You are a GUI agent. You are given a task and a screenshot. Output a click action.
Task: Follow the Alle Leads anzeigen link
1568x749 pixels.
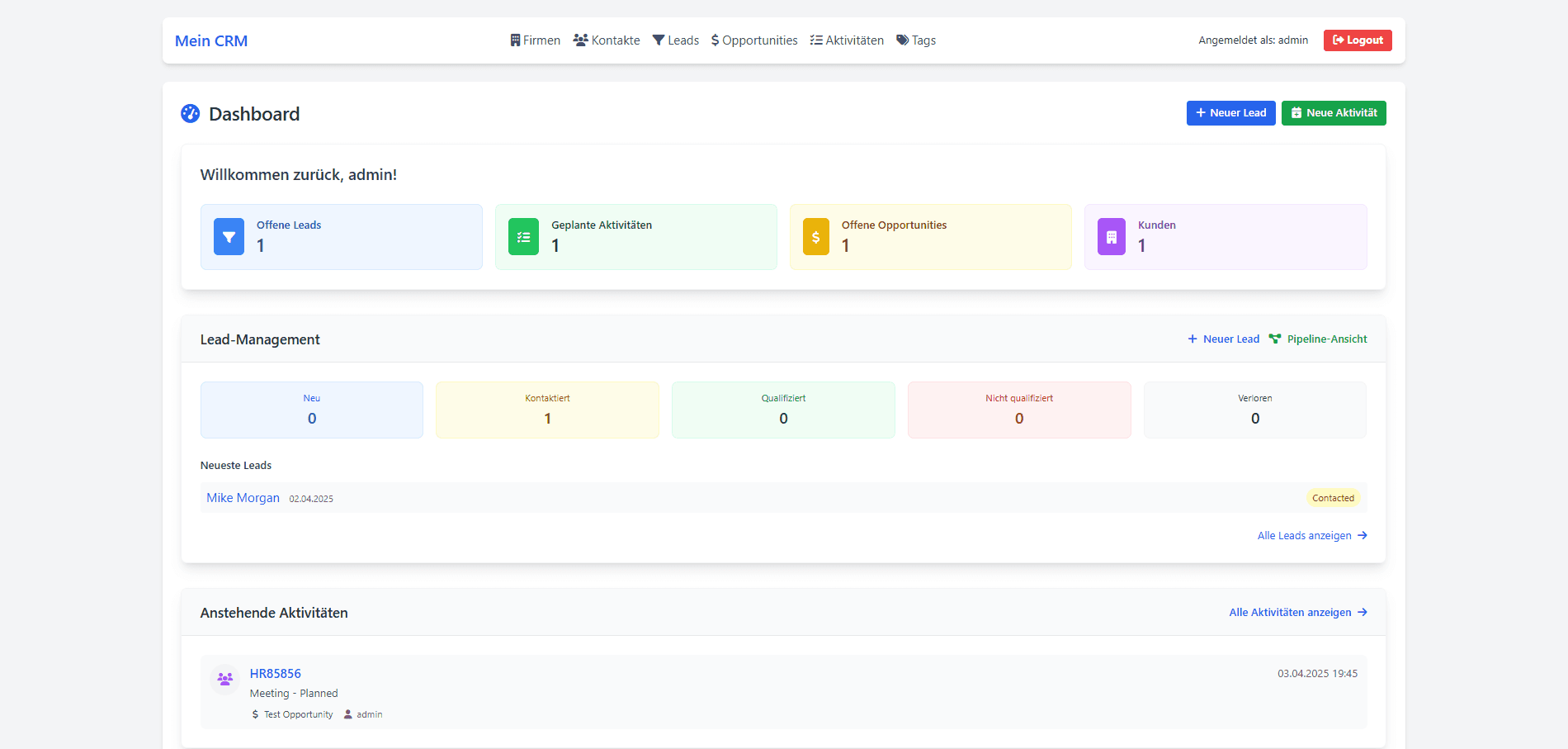click(x=1304, y=535)
